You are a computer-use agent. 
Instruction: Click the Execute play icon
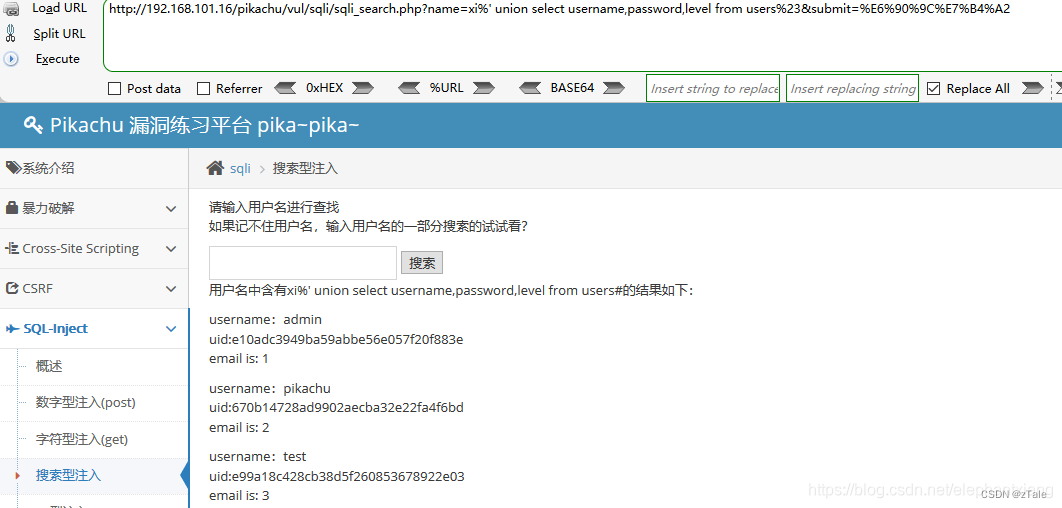coord(11,59)
